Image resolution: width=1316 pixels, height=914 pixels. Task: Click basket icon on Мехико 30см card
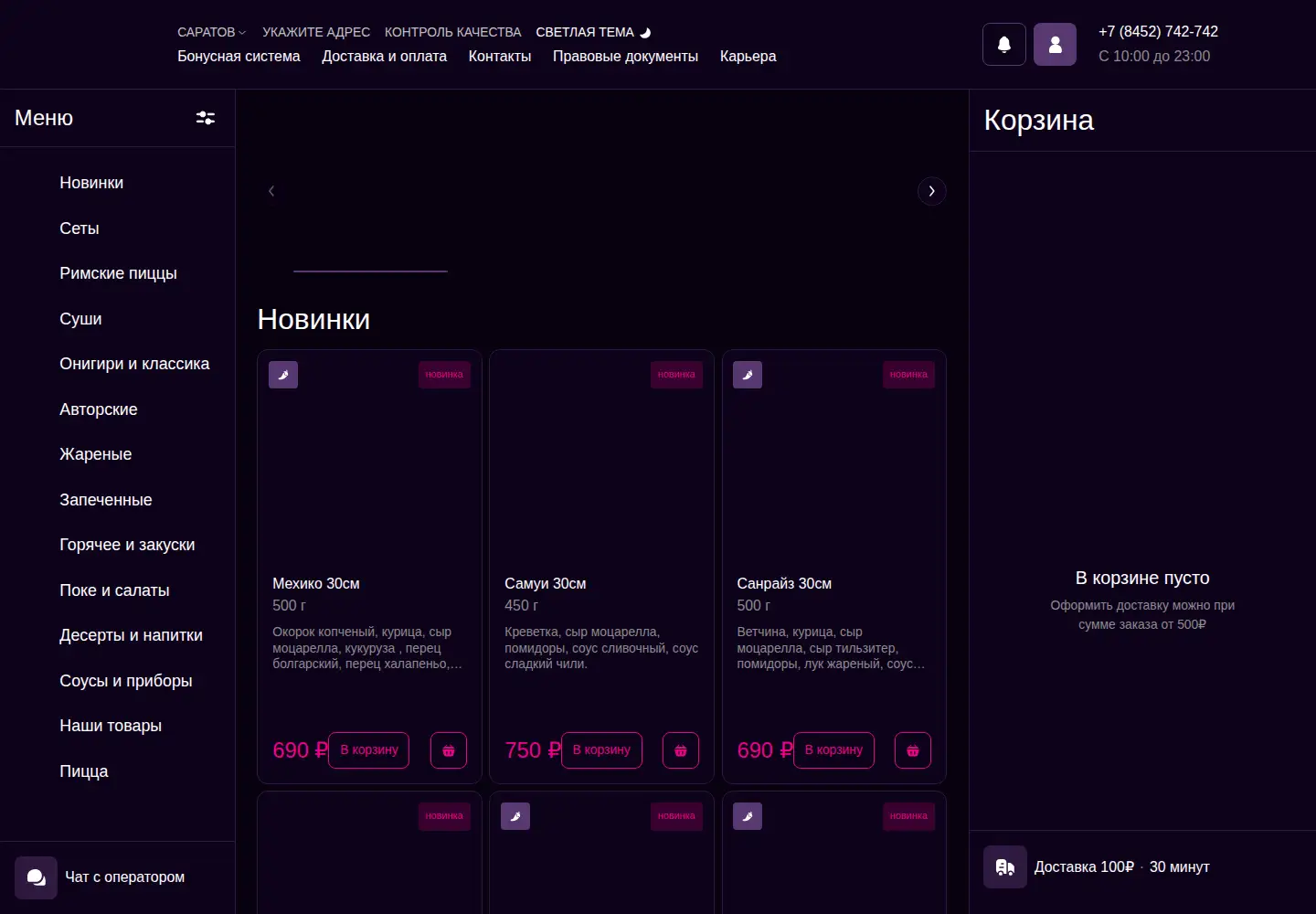click(449, 750)
